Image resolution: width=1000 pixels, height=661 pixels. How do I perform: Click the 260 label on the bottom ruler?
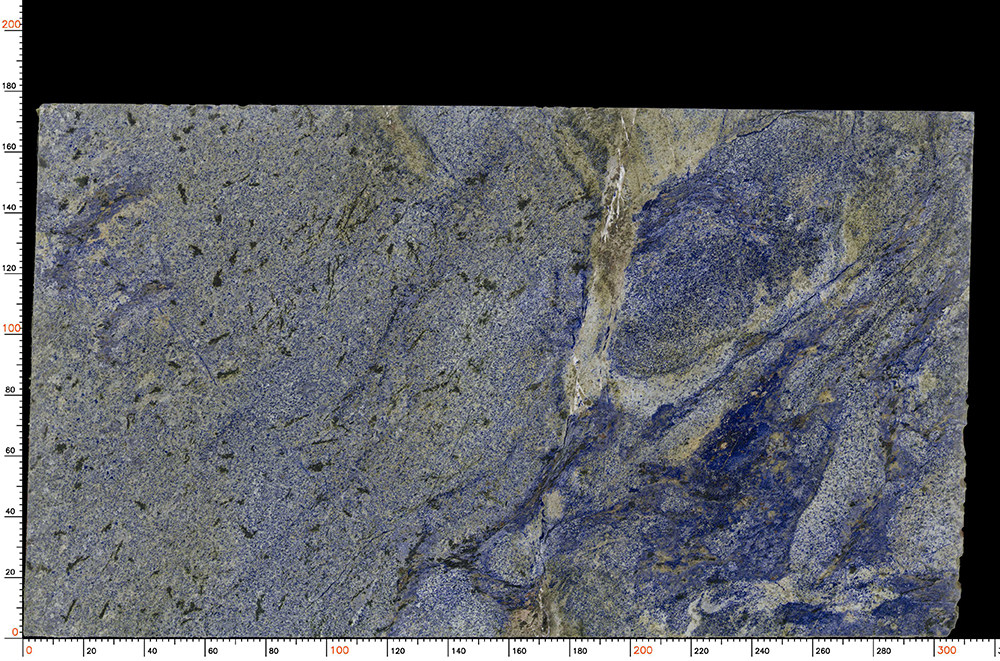(x=825, y=650)
